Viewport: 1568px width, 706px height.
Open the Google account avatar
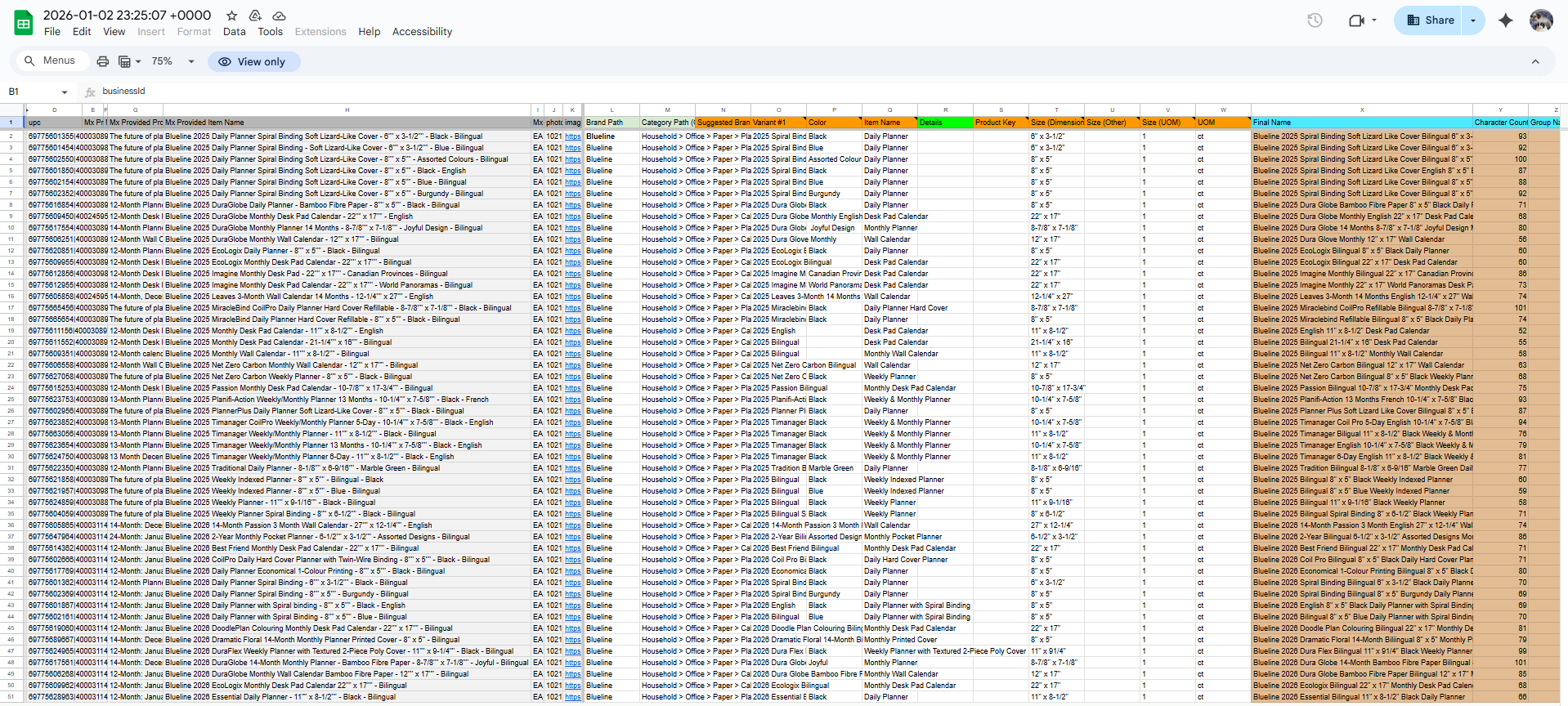click(x=1541, y=20)
